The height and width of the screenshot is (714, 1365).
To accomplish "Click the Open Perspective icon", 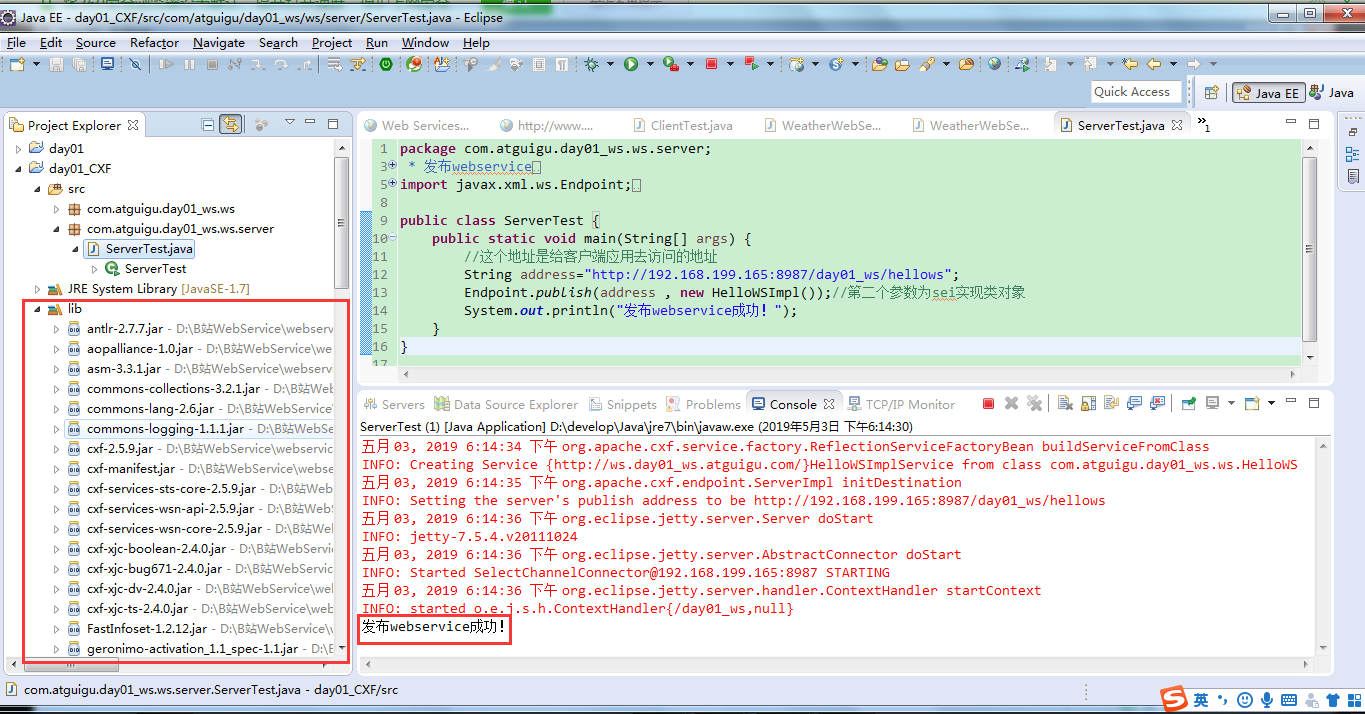I will pos(1211,92).
